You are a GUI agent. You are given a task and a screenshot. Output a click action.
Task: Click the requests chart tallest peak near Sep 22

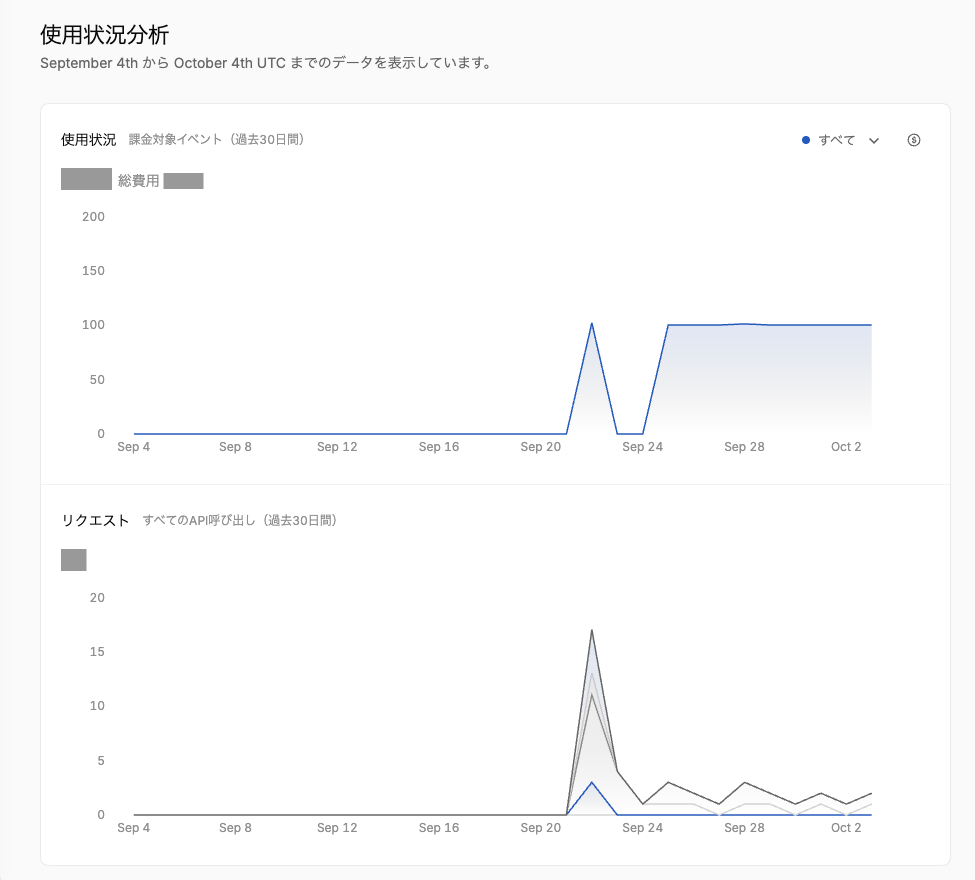coord(591,631)
